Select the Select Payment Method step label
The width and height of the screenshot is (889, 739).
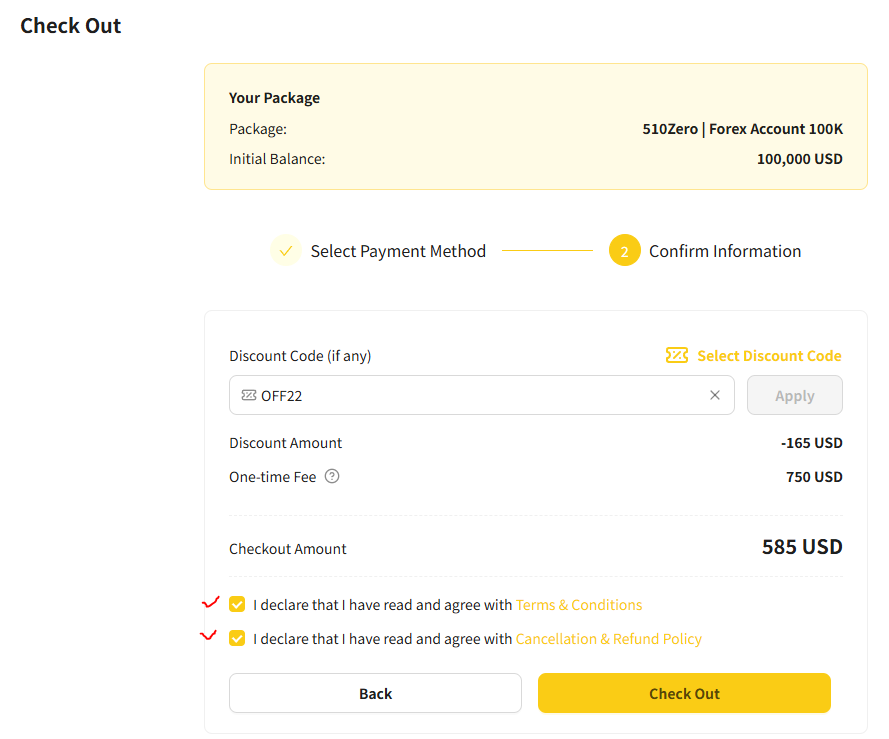398,251
